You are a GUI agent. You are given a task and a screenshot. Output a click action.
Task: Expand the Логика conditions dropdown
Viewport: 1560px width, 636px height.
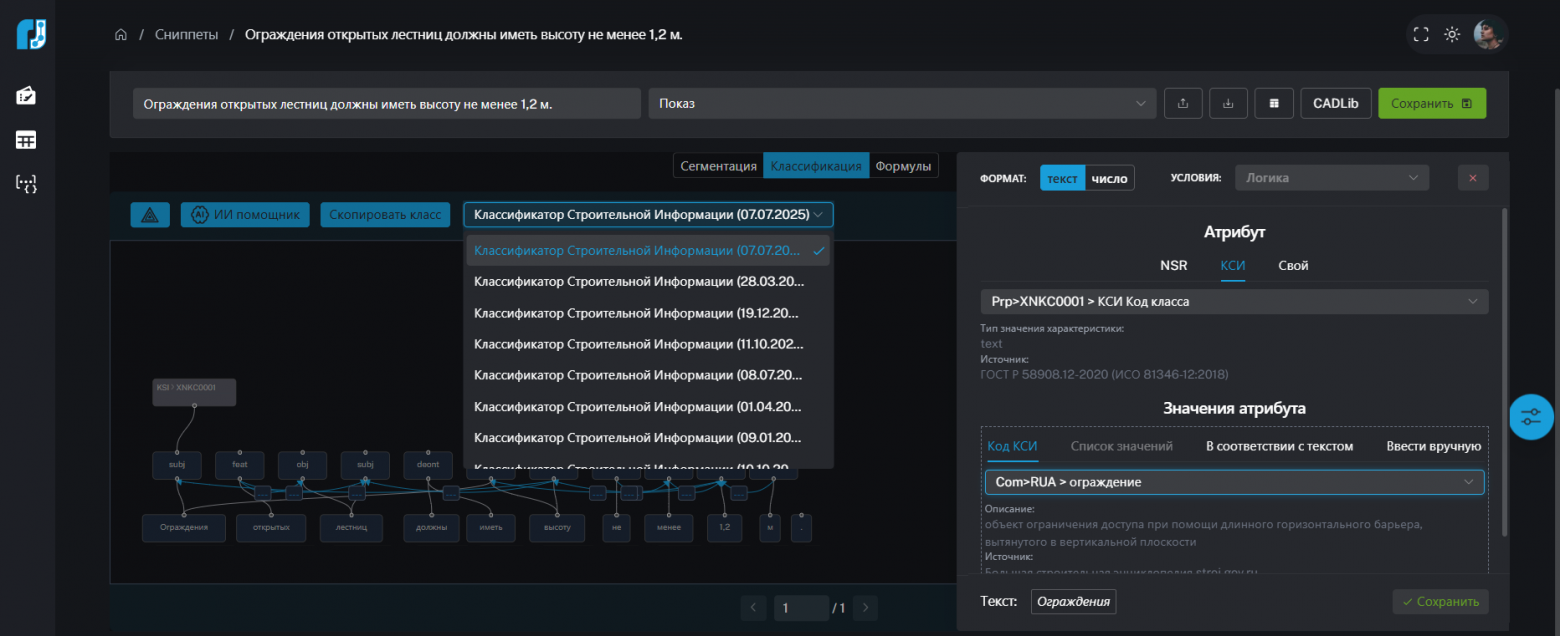click(x=1331, y=178)
